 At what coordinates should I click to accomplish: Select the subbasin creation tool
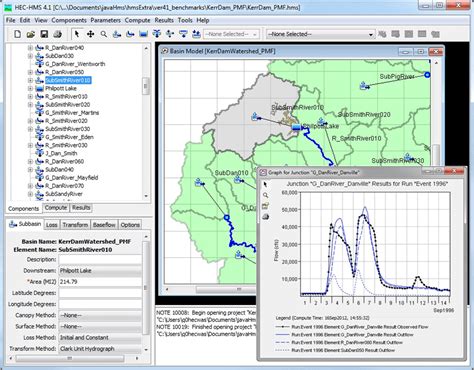point(117,34)
